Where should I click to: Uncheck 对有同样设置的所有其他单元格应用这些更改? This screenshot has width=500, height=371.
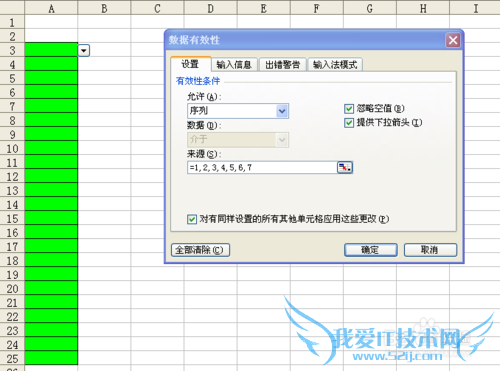pos(192,219)
